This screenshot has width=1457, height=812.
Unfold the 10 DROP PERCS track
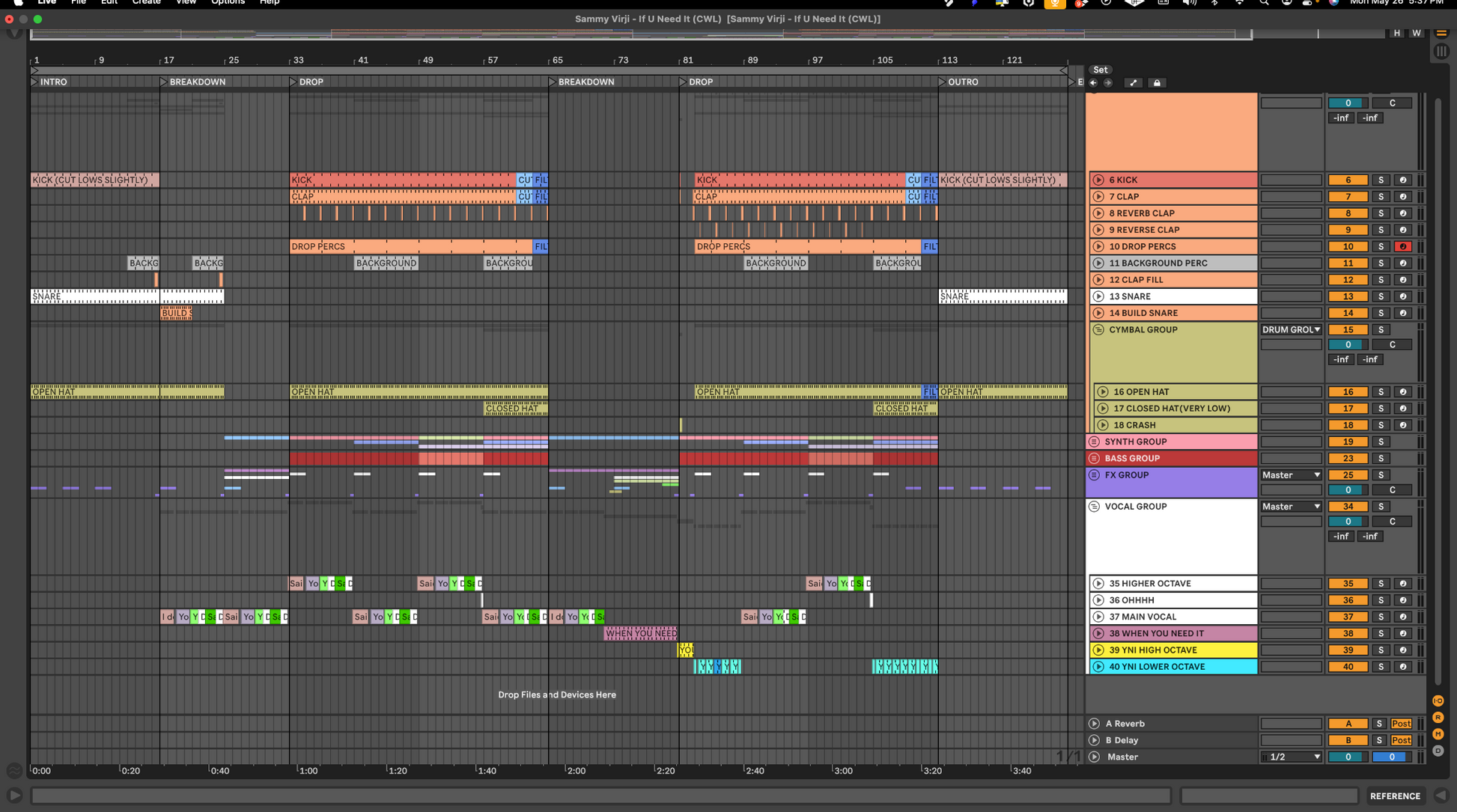pyautogui.click(x=1098, y=246)
